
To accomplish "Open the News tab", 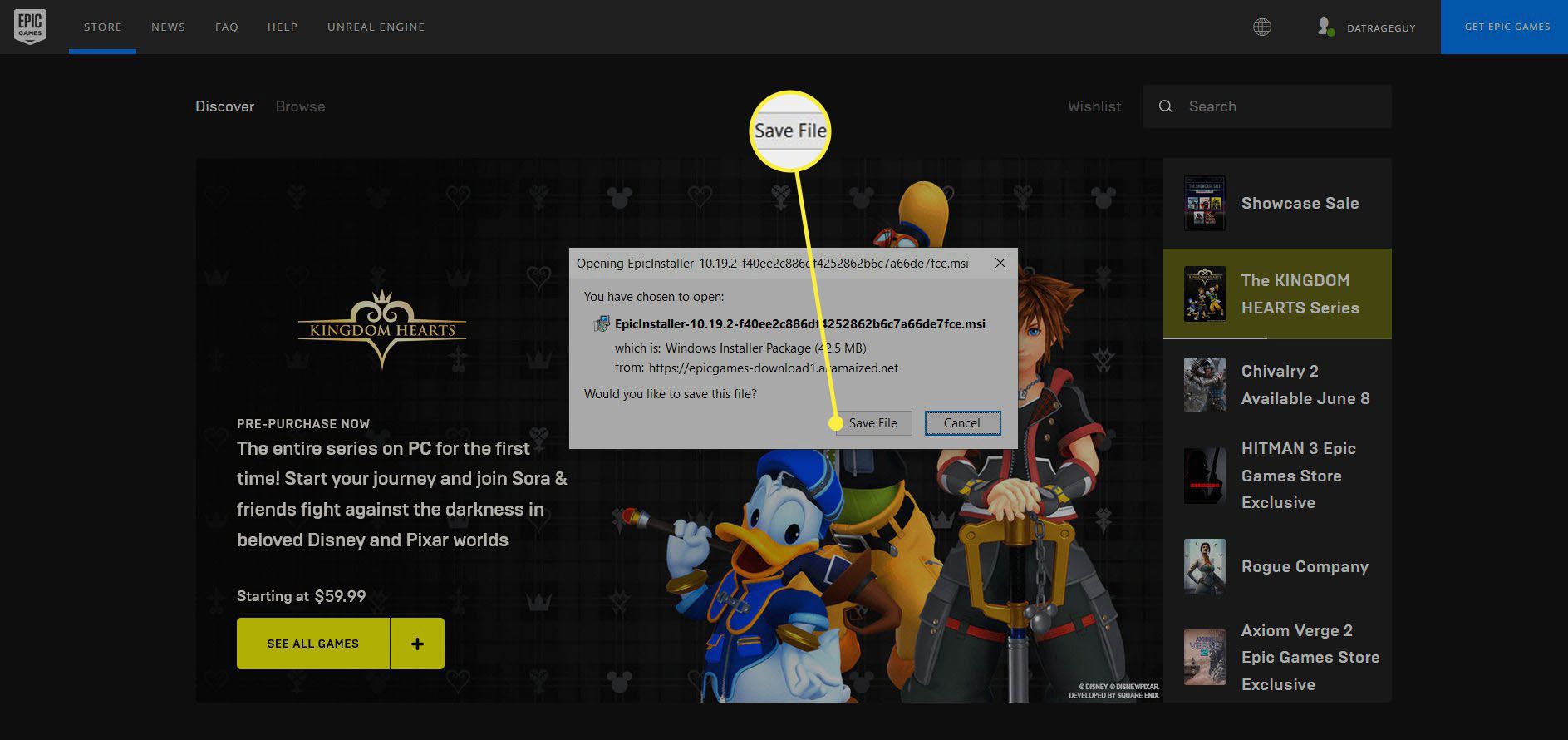I will [x=169, y=27].
